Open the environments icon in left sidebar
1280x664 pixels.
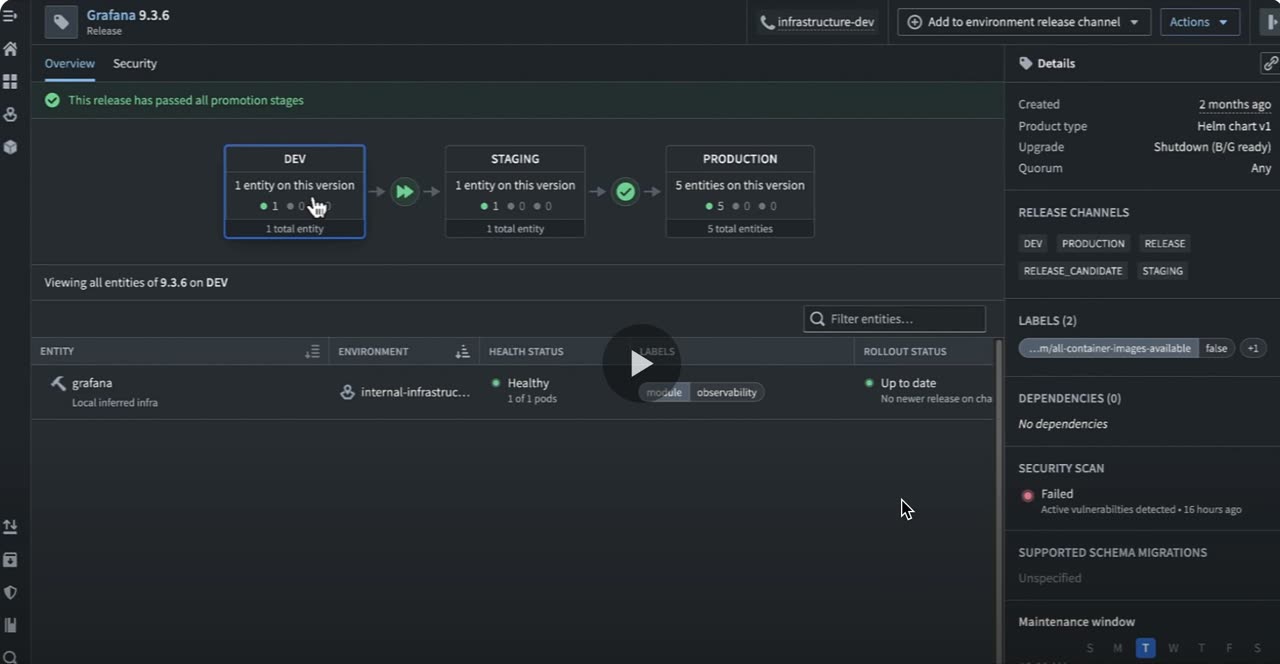tap(10, 114)
